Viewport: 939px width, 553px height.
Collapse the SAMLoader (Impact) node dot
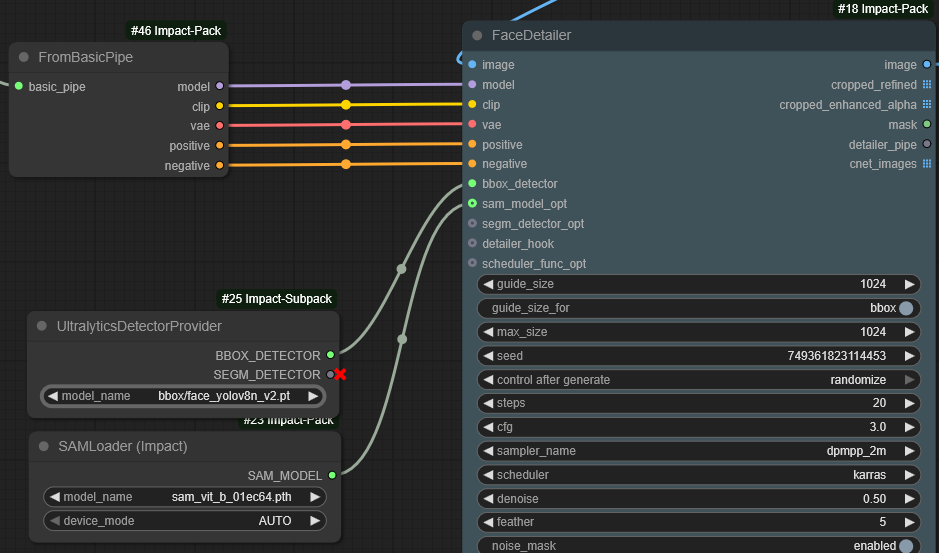coord(43,446)
